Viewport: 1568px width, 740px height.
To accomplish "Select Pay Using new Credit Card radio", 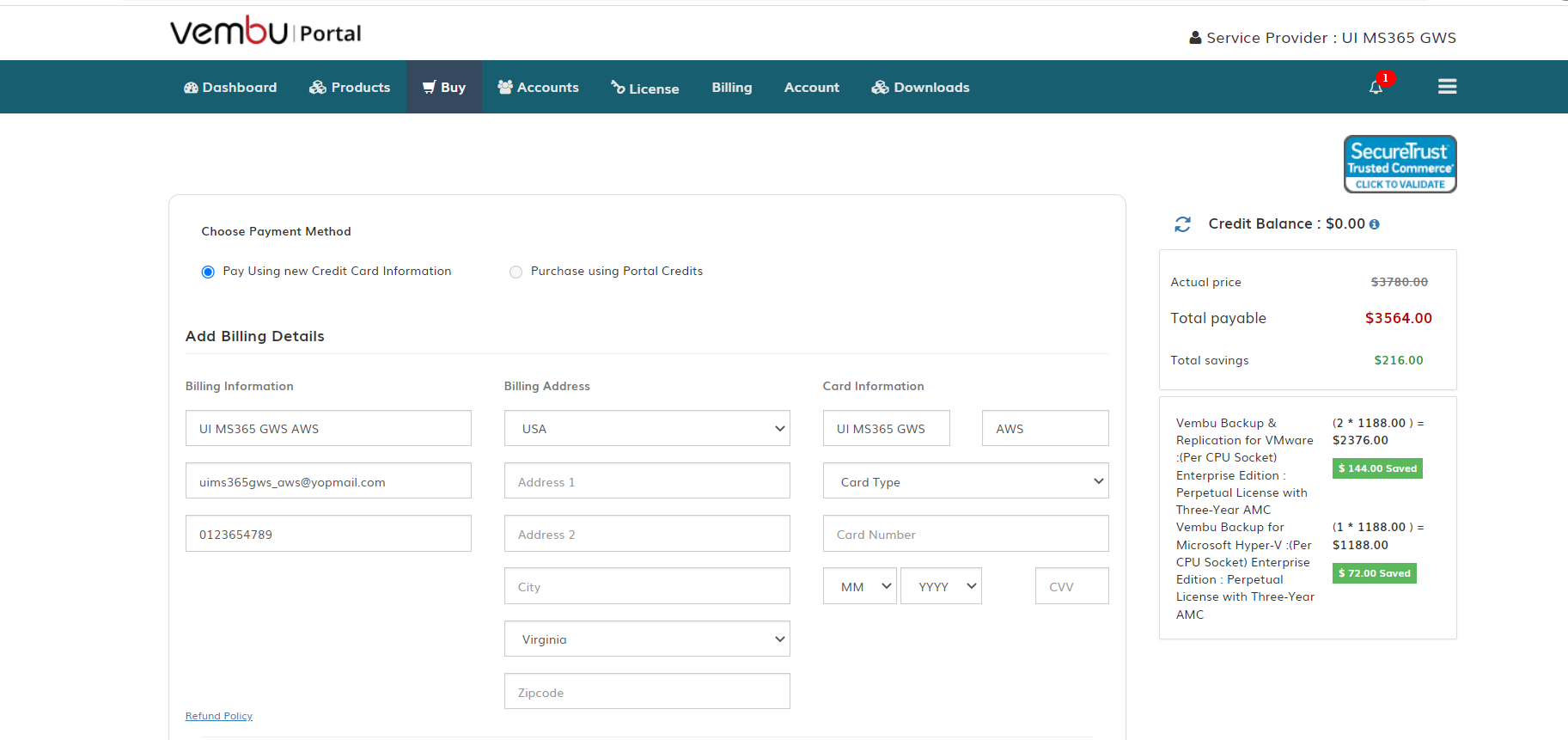I will click(x=208, y=272).
